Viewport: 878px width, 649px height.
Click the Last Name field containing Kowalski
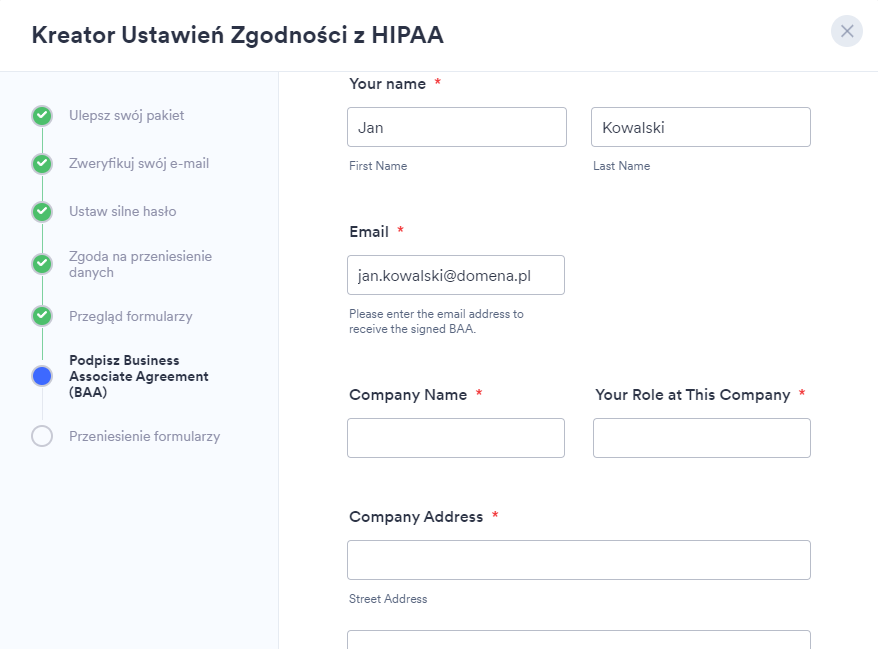point(700,127)
